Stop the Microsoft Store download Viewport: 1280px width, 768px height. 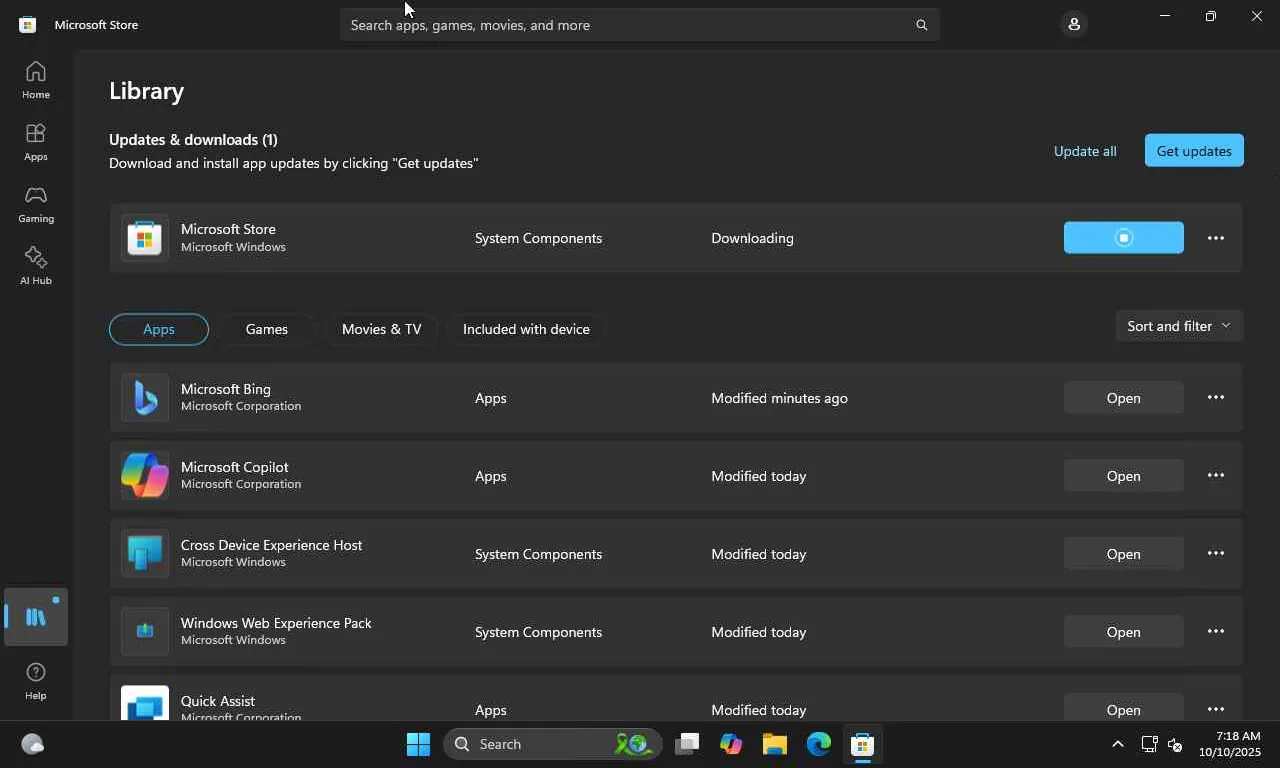click(1124, 238)
